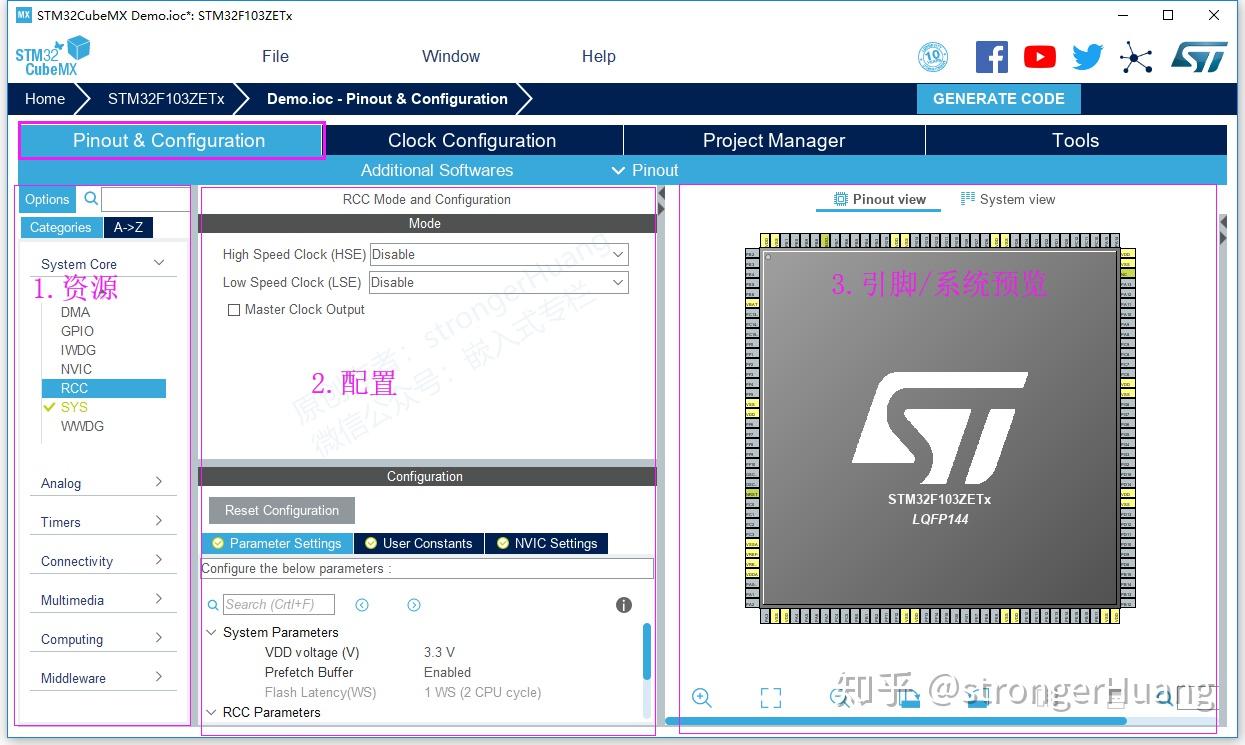Screen dimensions: 1245x745
Task: Open the Window menu
Action: tap(450, 56)
